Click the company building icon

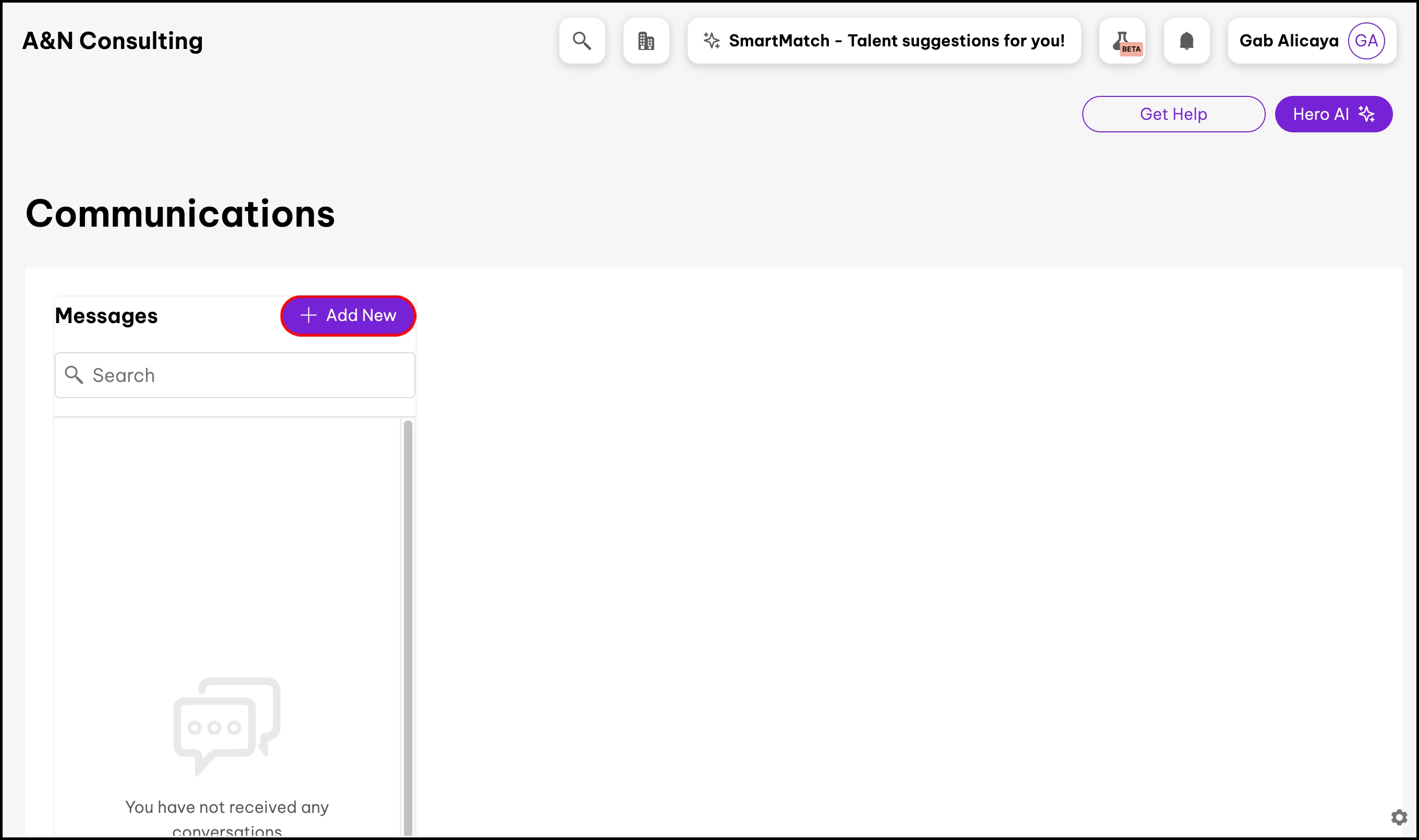[x=645, y=41]
